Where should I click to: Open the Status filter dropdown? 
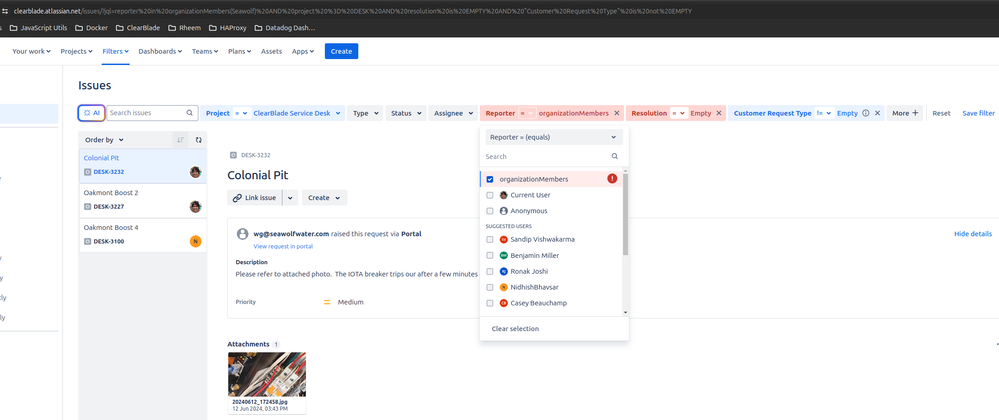(405, 113)
